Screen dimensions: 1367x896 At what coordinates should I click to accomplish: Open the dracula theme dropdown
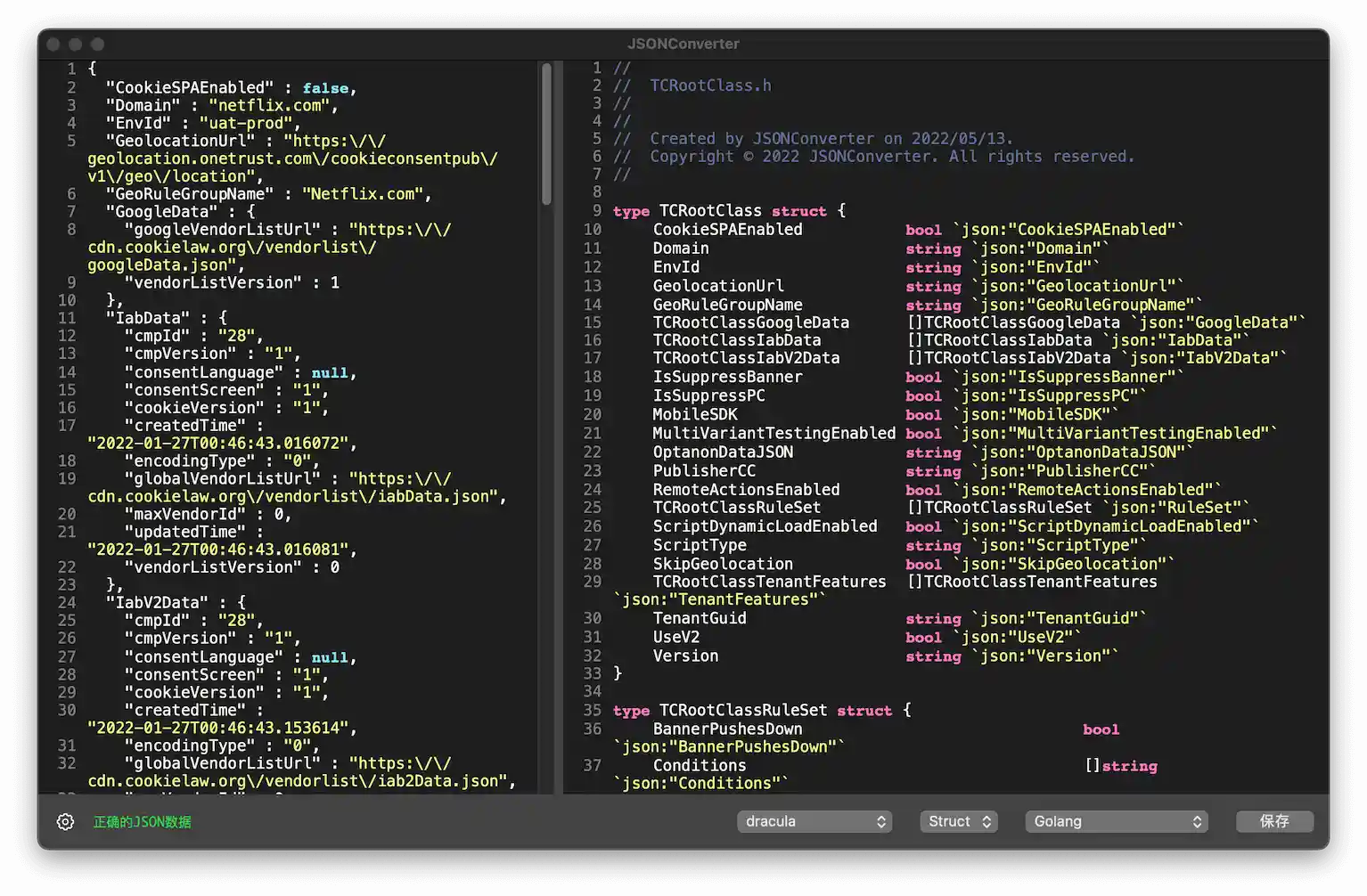(814, 821)
